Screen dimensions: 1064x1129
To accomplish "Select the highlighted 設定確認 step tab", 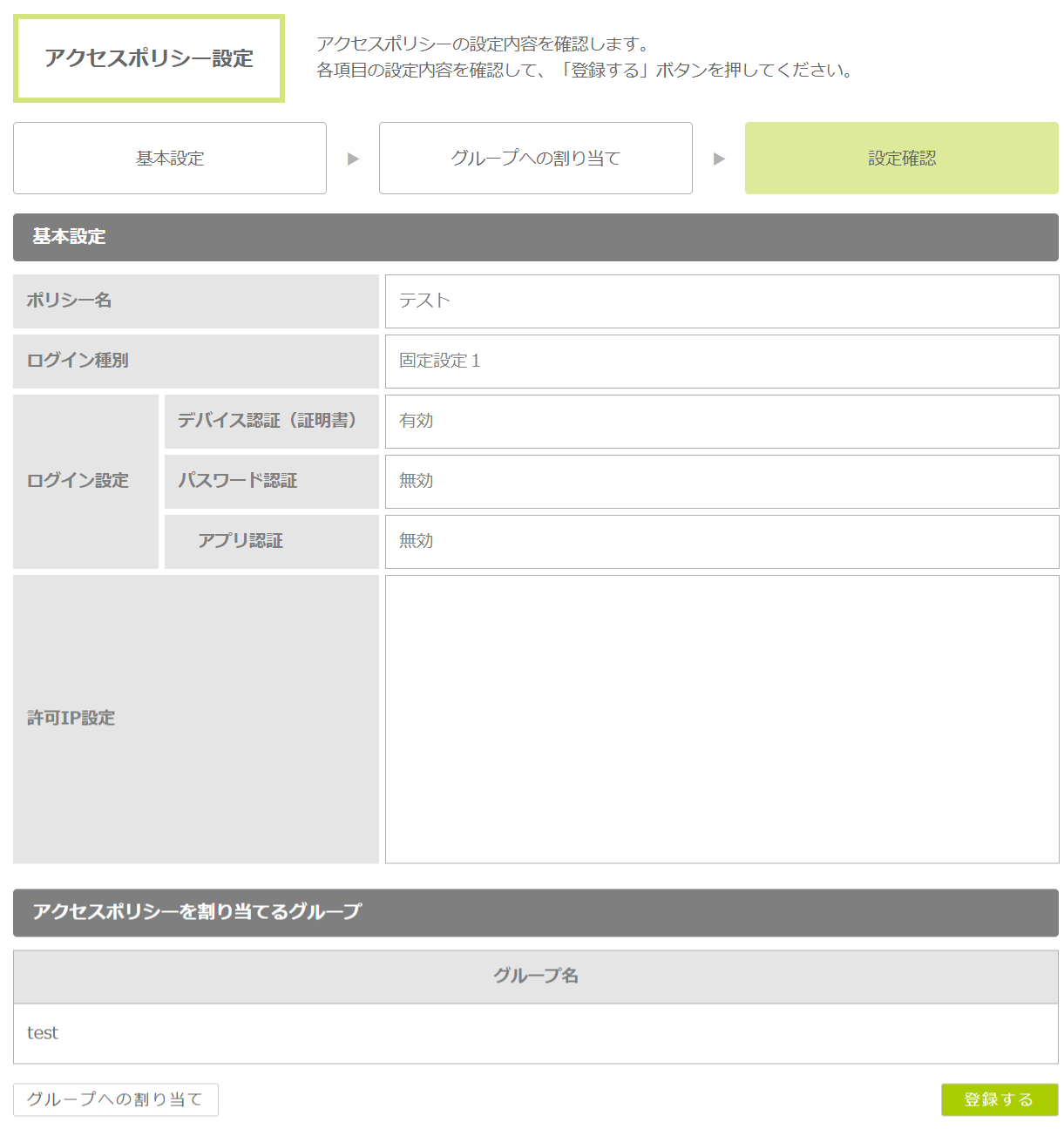I will [x=901, y=159].
